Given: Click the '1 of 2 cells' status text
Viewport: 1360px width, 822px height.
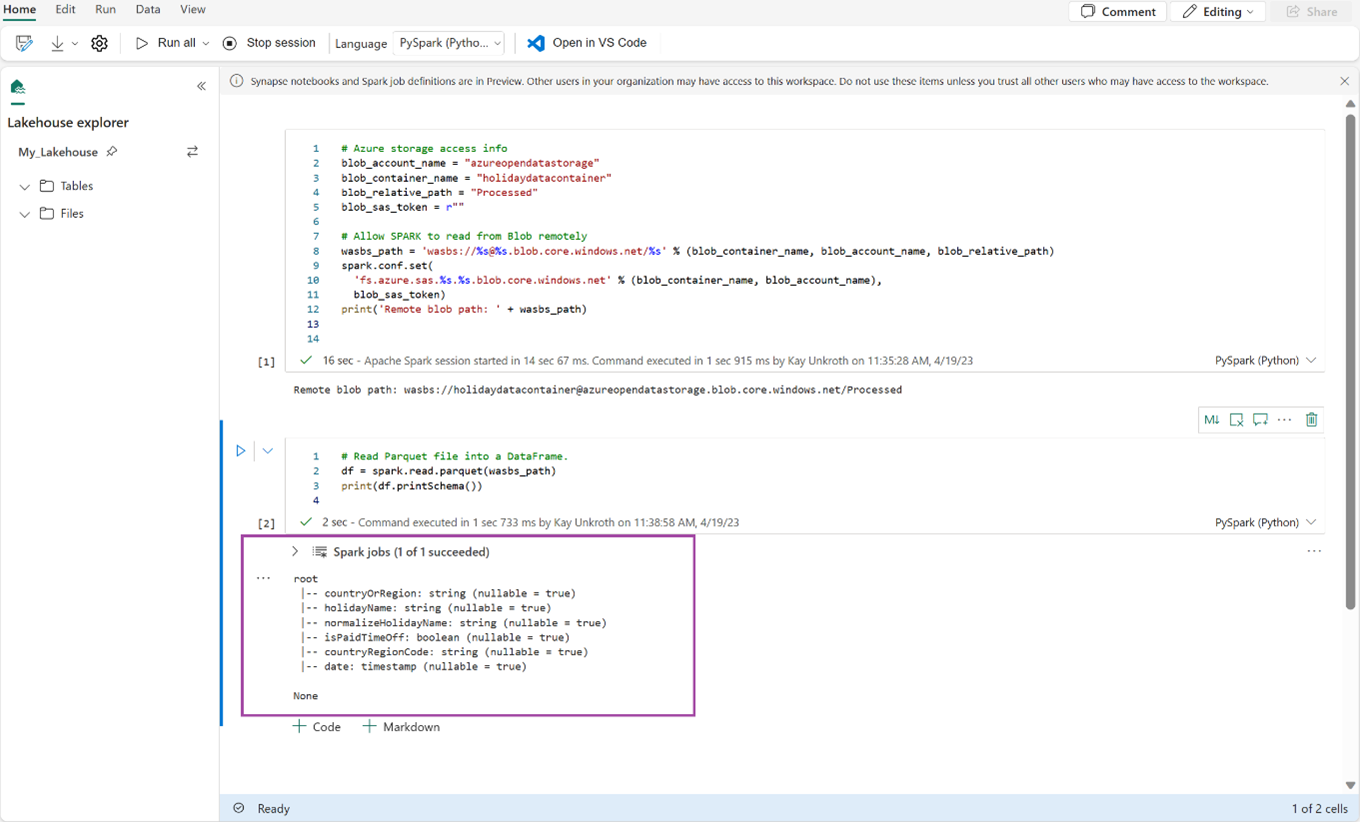Looking at the screenshot, I should (x=1320, y=808).
